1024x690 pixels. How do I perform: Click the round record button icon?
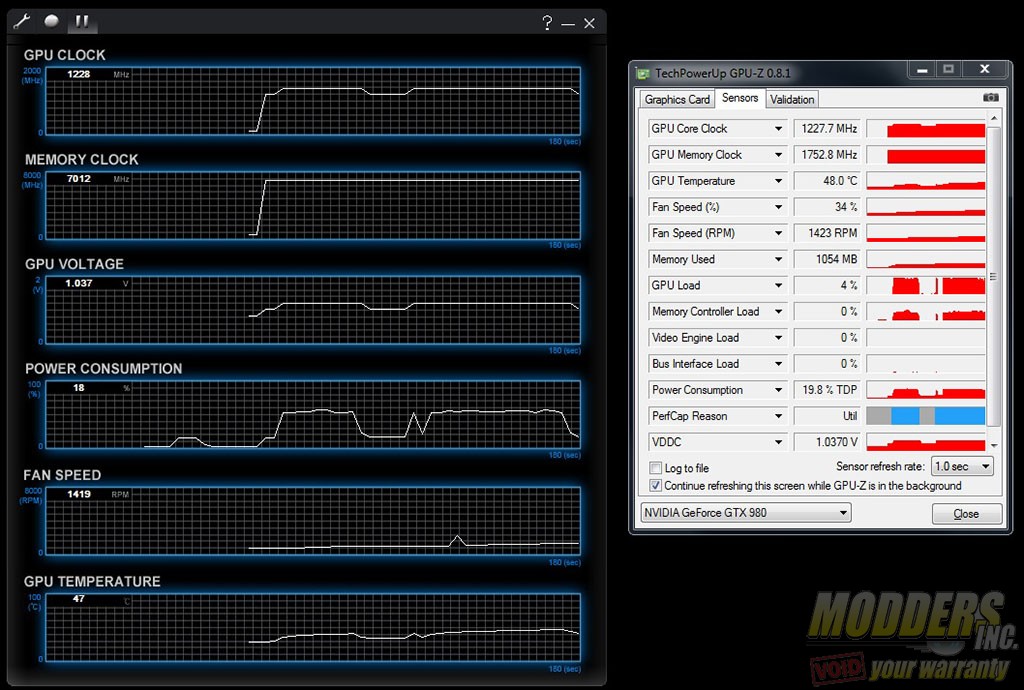pos(52,22)
